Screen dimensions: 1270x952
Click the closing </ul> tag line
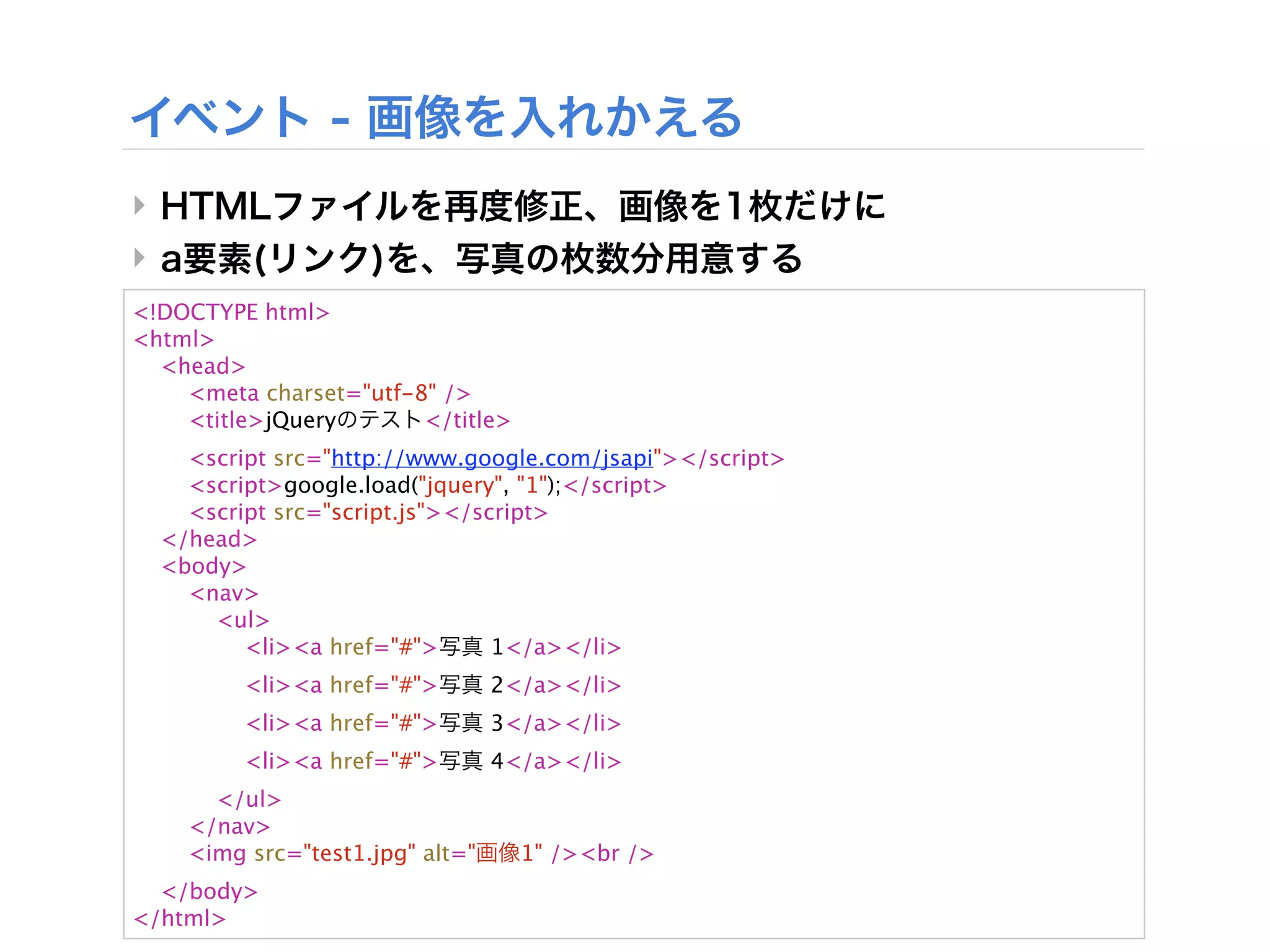pos(249,800)
